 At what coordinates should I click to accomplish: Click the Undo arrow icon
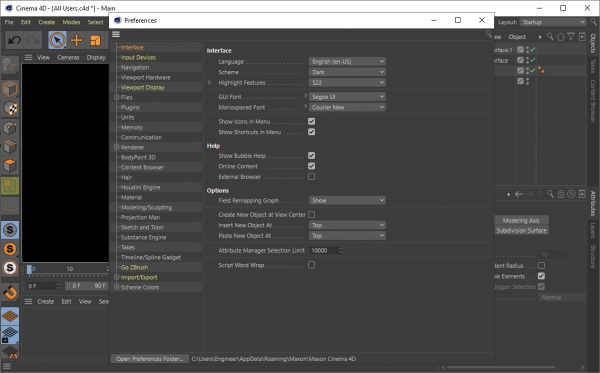pyautogui.click(x=15, y=40)
